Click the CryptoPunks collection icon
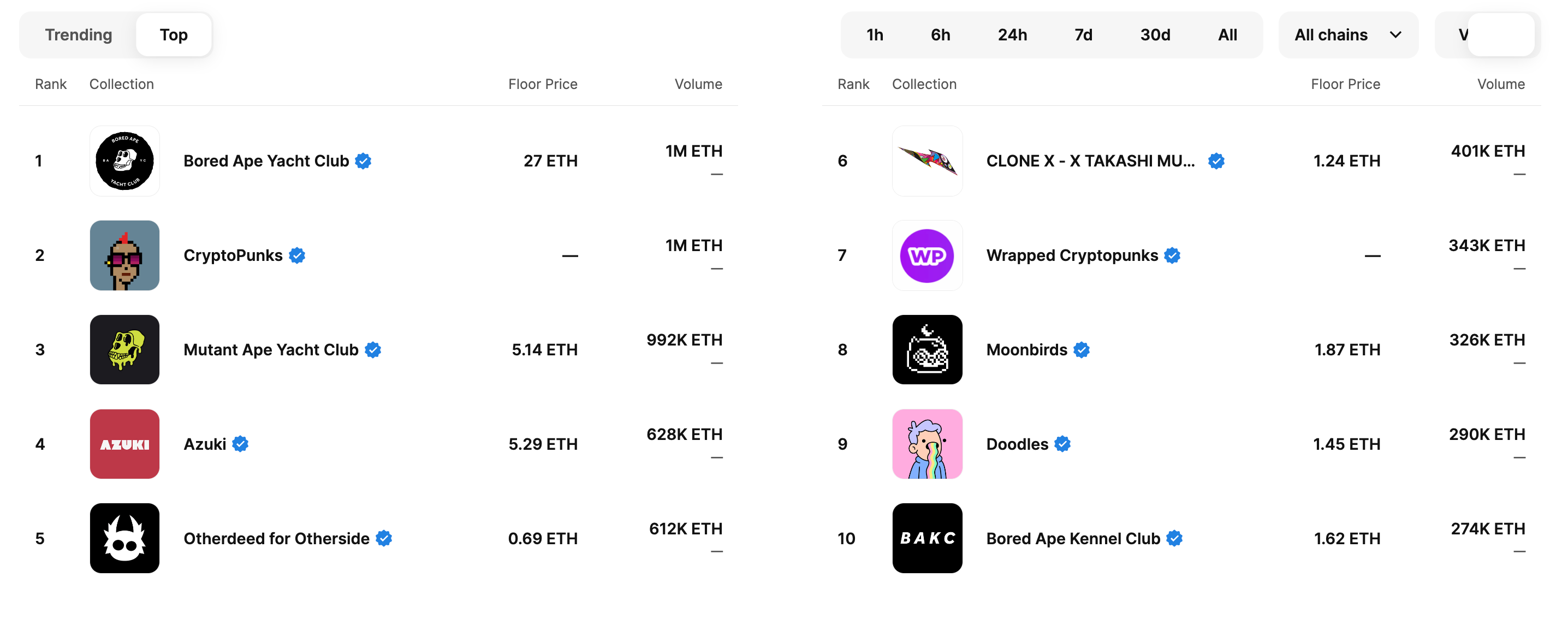The image size is (1568, 631). pyautogui.click(x=124, y=254)
